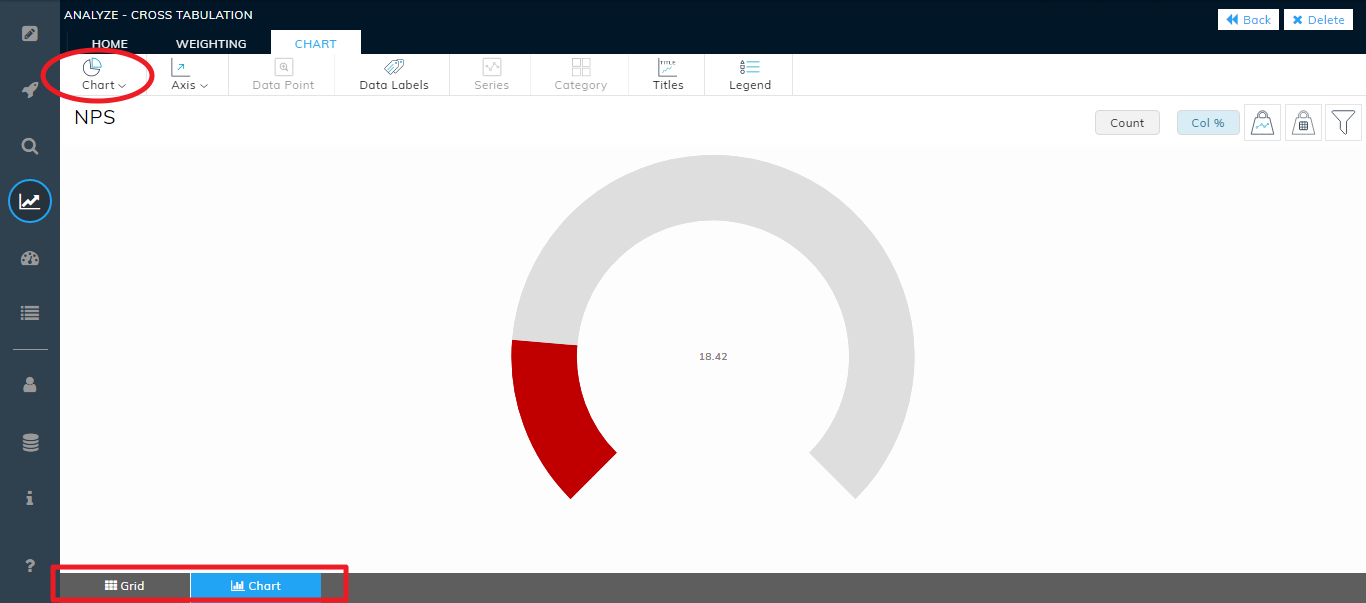Click the weight grid icon near filter
The height and width of the screenshot is (603, 1366).
tap(1303, 123)
